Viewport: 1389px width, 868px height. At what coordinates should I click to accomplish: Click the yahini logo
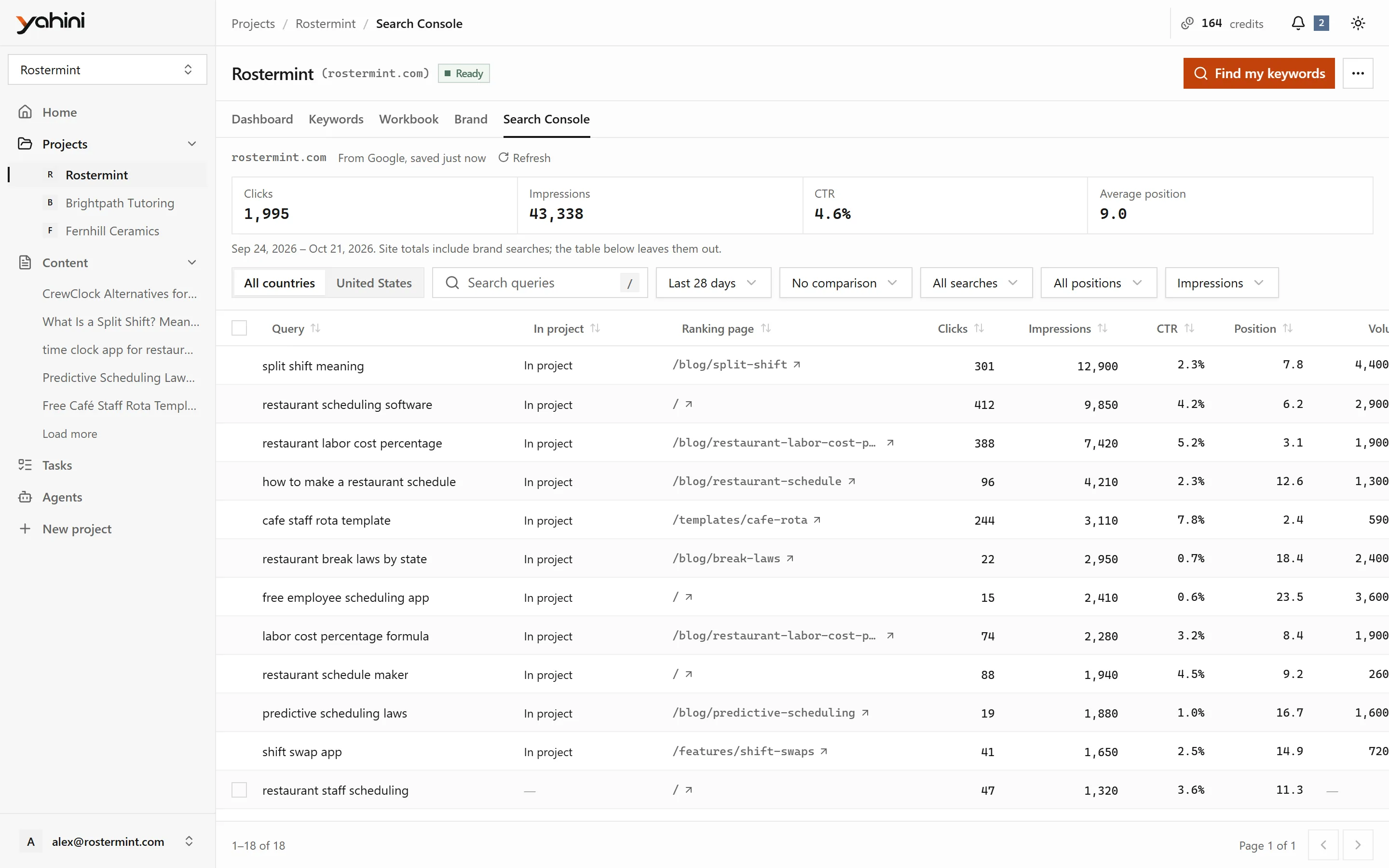click(51, 22)
